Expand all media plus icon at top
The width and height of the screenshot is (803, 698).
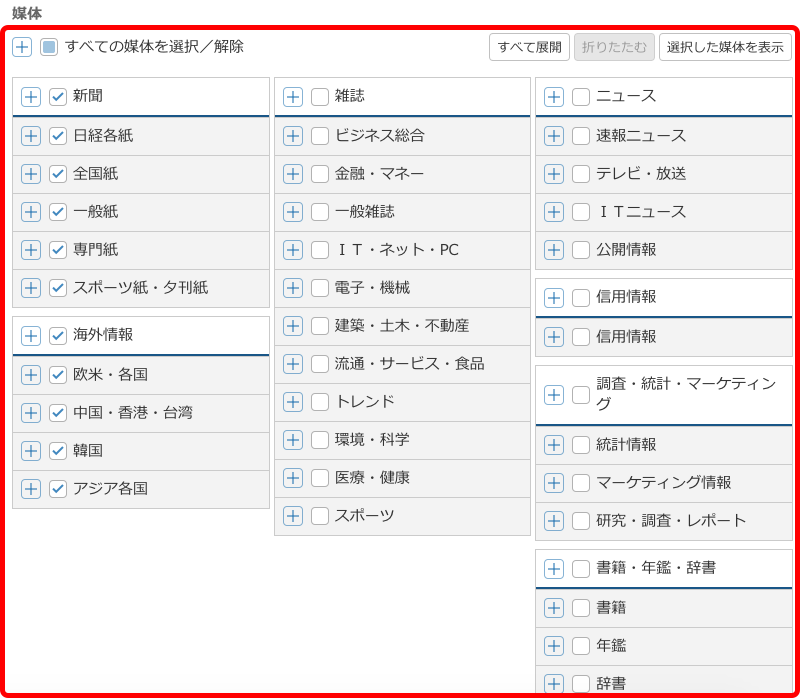pos(22,47)
